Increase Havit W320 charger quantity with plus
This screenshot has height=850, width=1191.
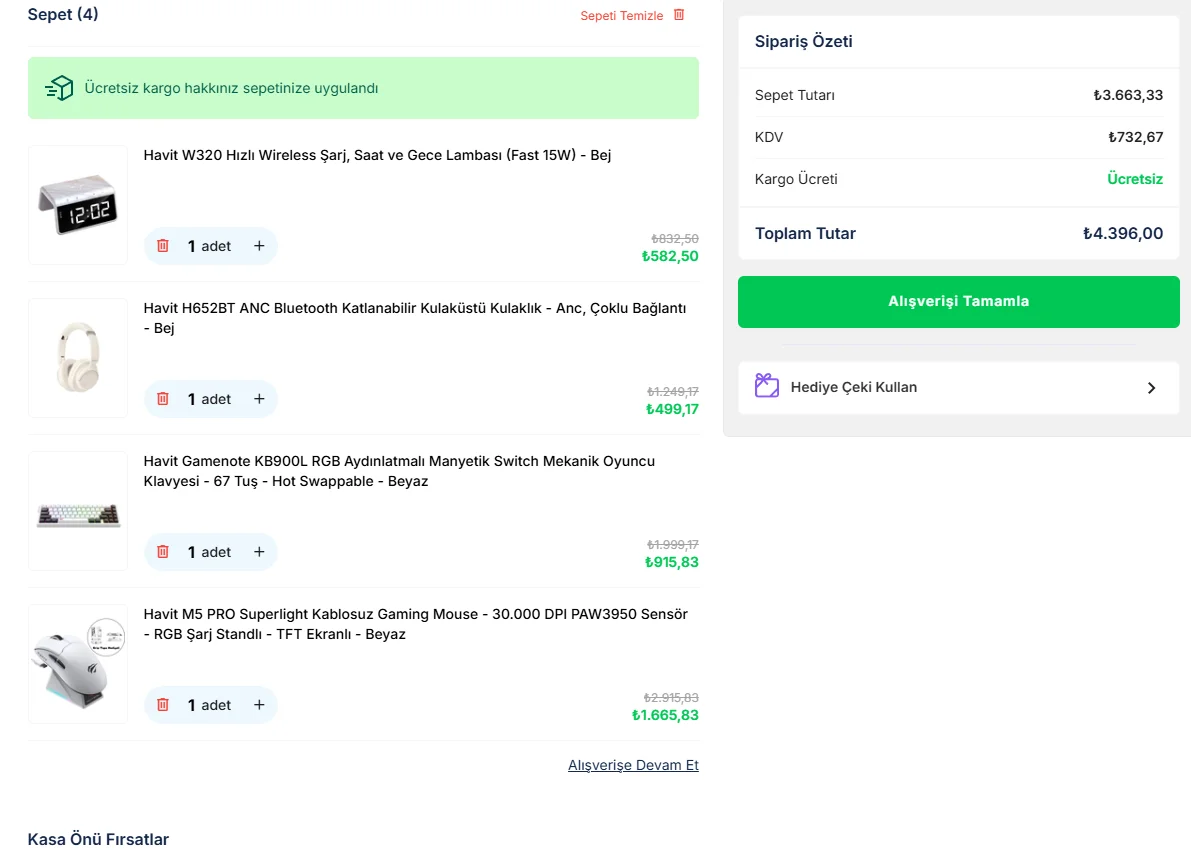259,246
